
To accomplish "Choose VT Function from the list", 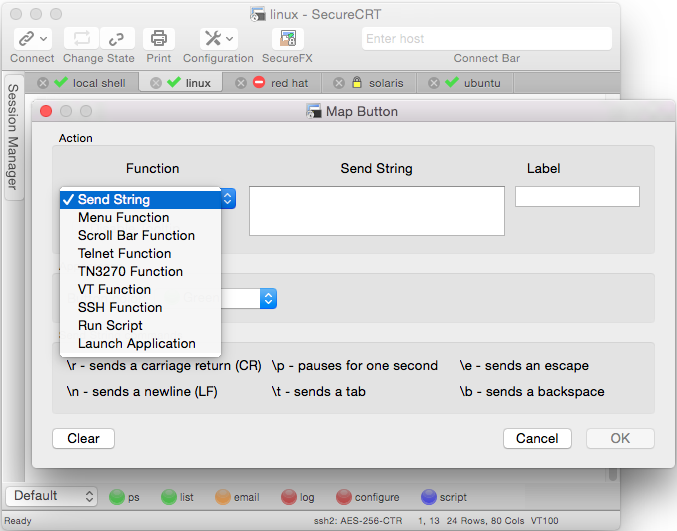I will pos(140,290).
